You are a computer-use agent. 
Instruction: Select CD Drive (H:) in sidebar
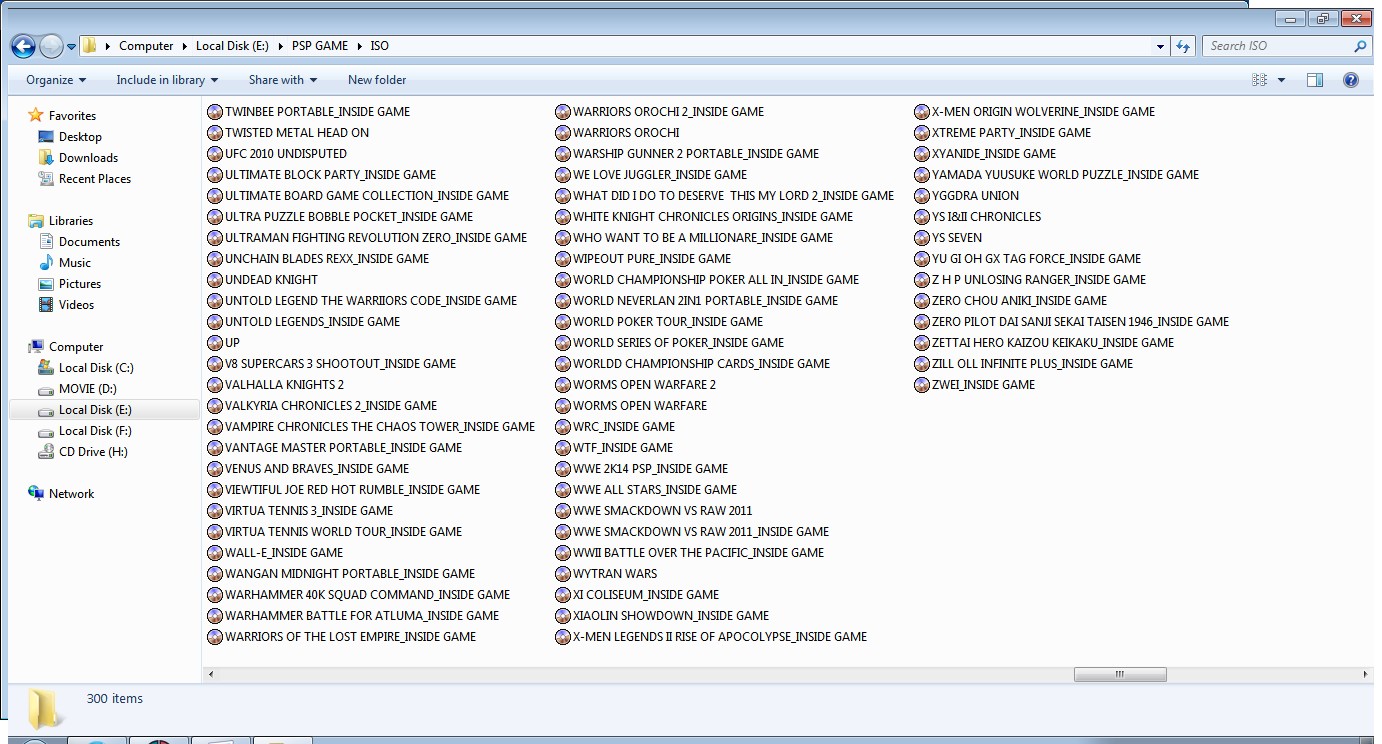[93, 452]
